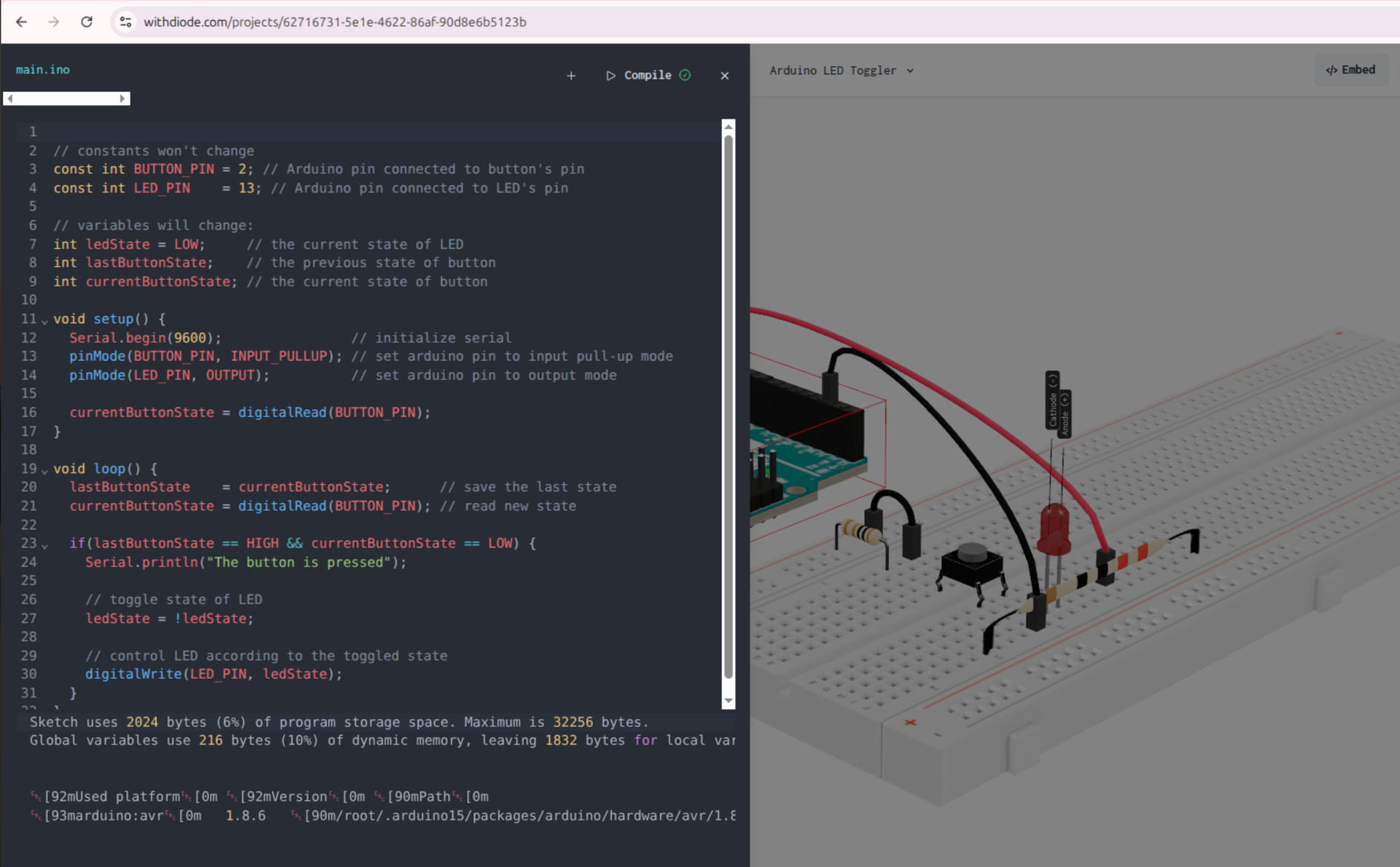Click the digitalWrite(LED_PIN, ledState) line
This screenshot has width=1400, height=867.
click(214, 674)
